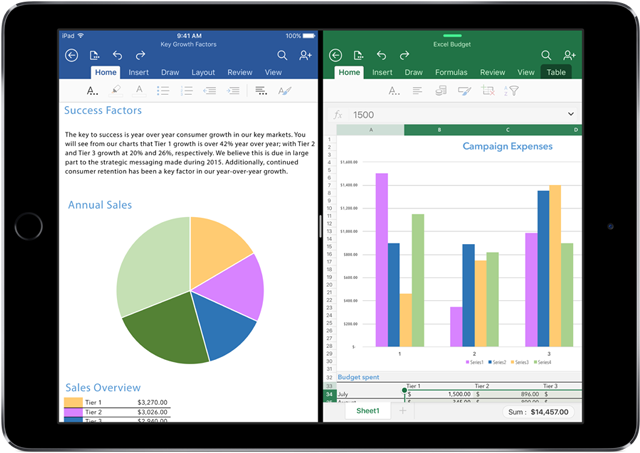This screenshot has width=640, height=453.
Task: Switch to the Draw tab in Word
Action: (170, 72)
